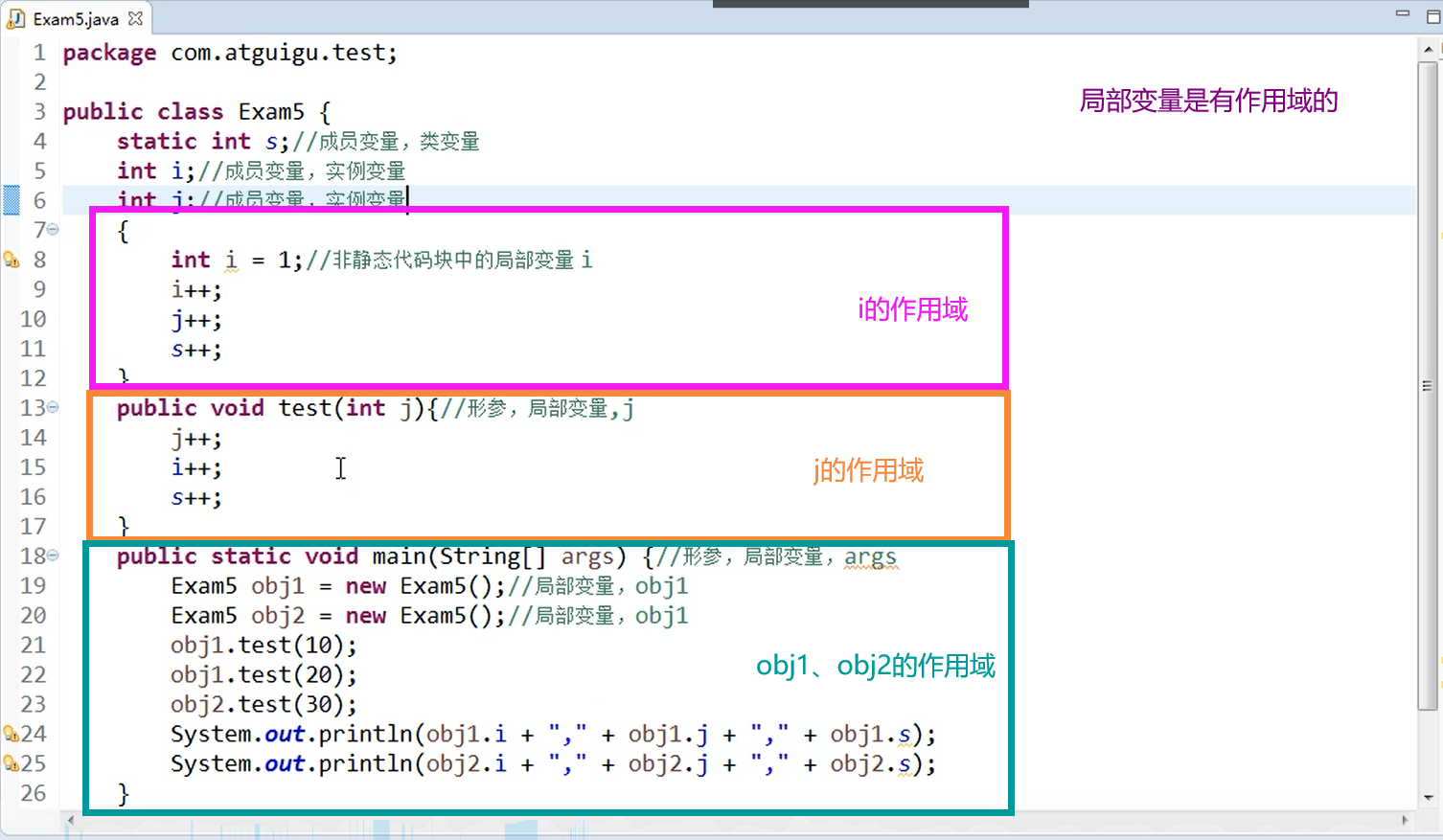Click line number 3 in the gutter
The height and width of the screenshot is (840, 1443).
[x=39, y=112]
